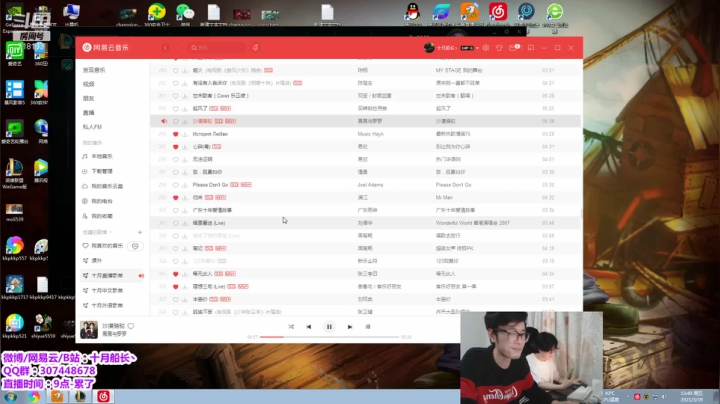The height and width of the screenshot is (404, 720).
Task: Open Windows Start button on taskbar
Action: pyautogui.click(x=11, y=397)
